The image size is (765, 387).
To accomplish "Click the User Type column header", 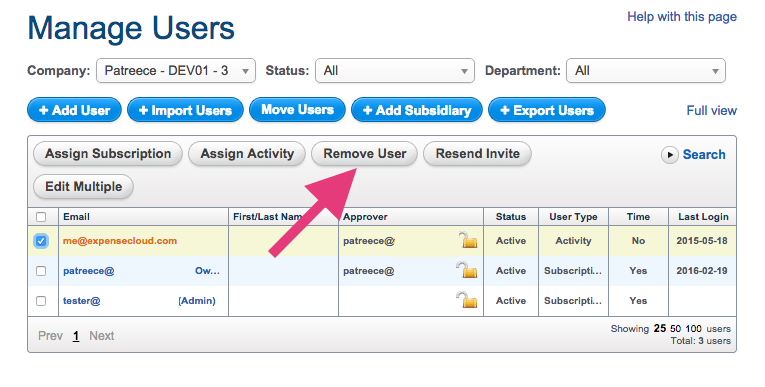I will [x=573, y=217].
